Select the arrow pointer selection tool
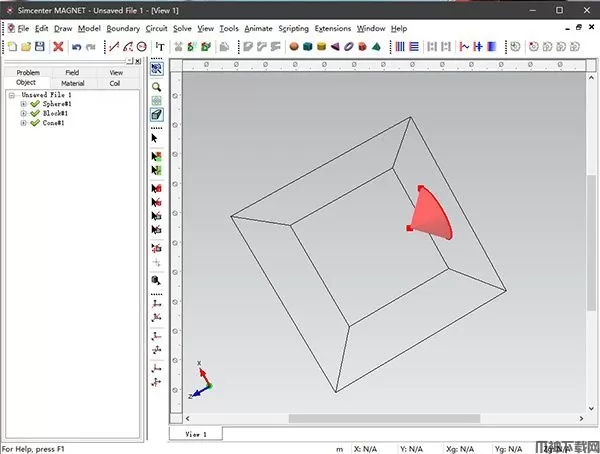 coord(156,138)
